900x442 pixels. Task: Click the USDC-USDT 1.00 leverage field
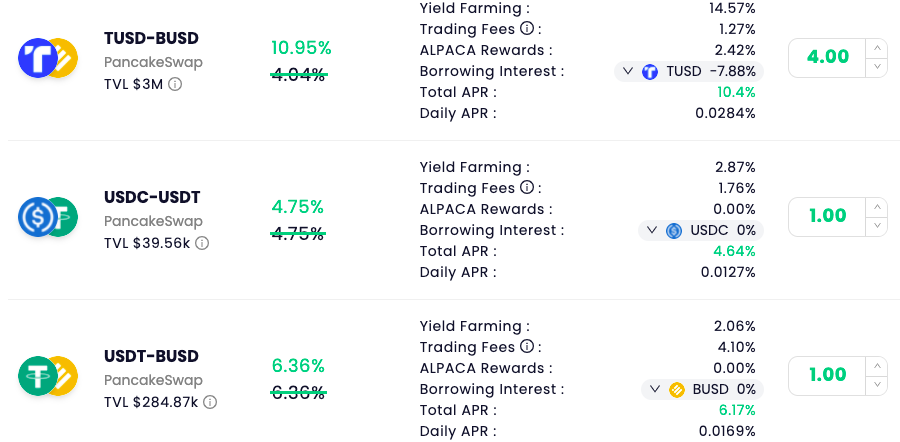point(827,217)
